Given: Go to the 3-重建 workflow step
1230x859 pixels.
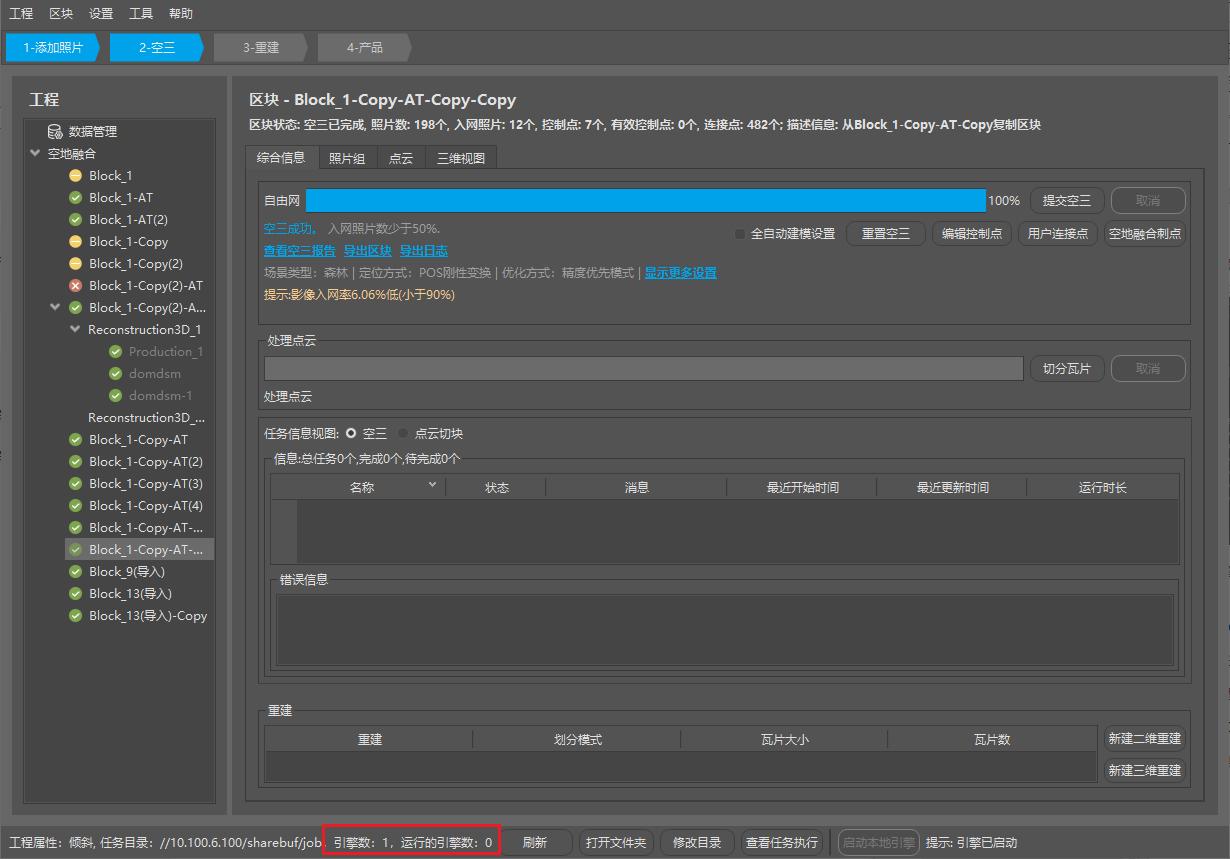Looking at the screenshot, I should click(x=261, y=47).
